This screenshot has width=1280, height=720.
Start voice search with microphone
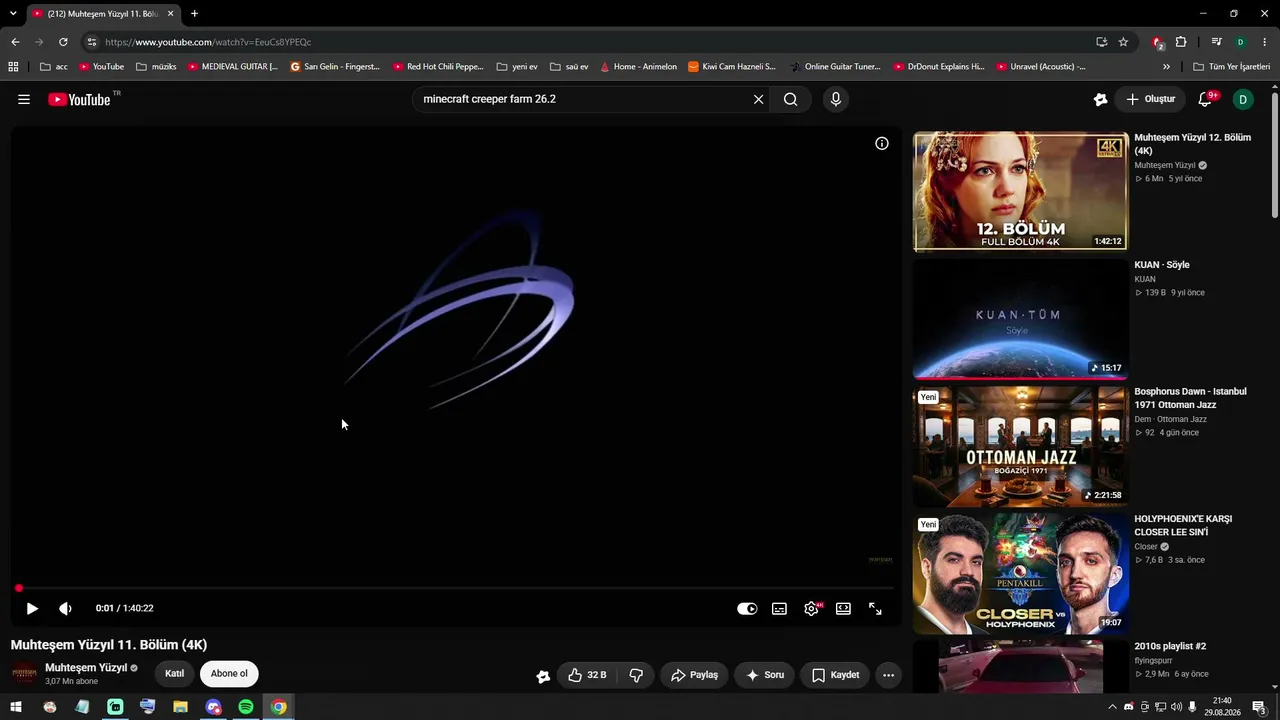(x=836, y=99)
